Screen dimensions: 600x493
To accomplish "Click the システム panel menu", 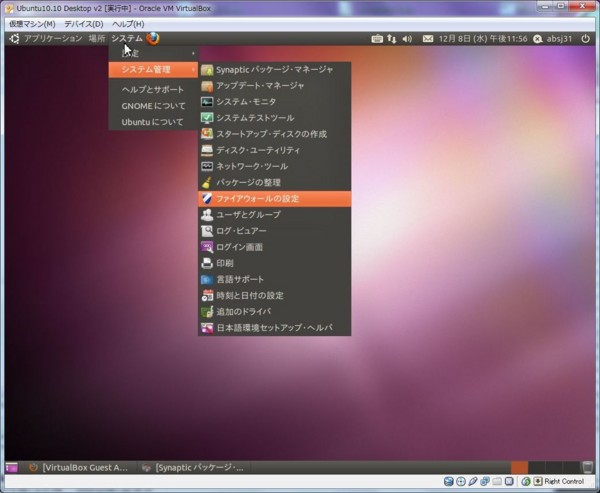I will pyautogui.click(x=127, y=39).
